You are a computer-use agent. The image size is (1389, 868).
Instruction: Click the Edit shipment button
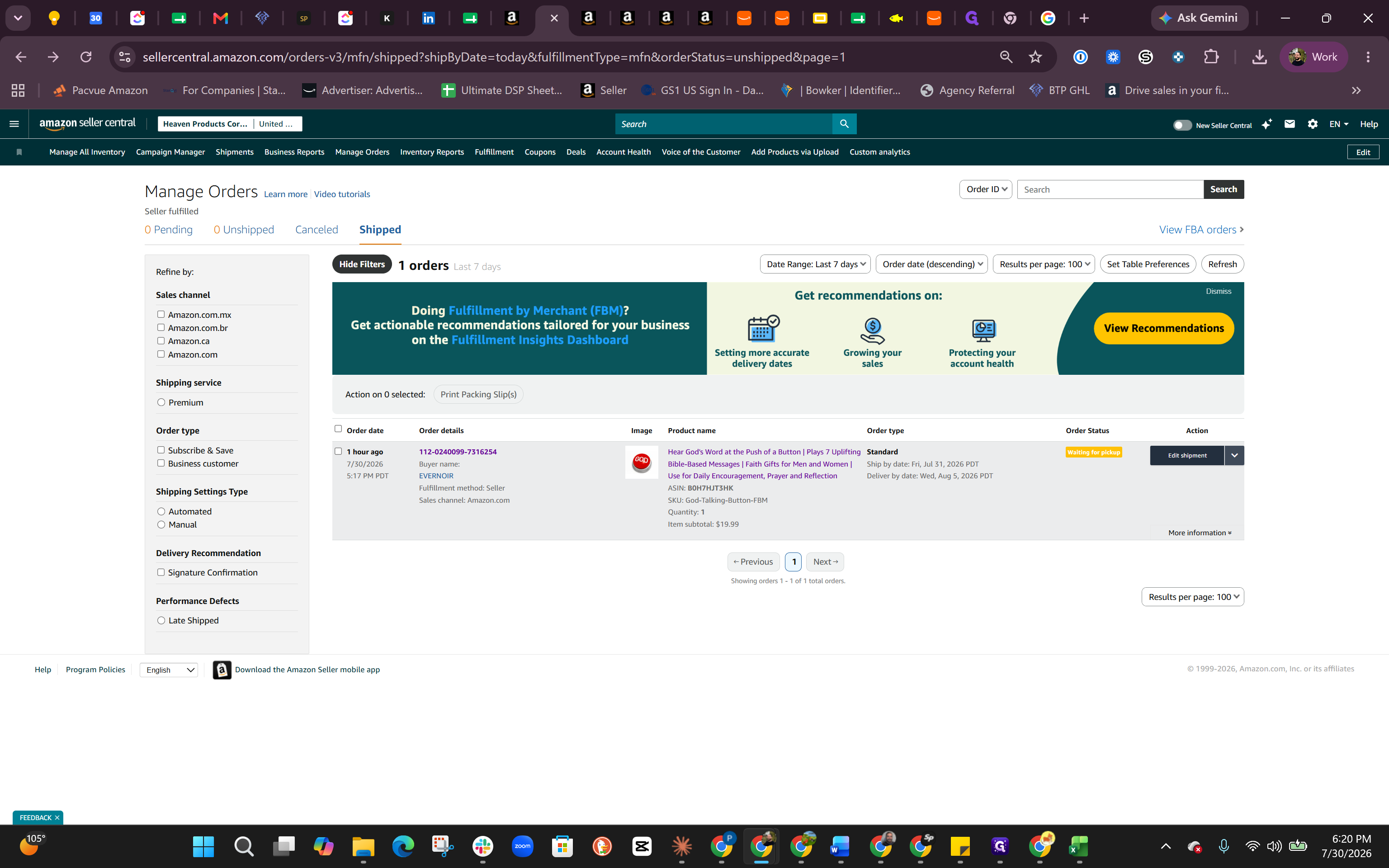1187,455
